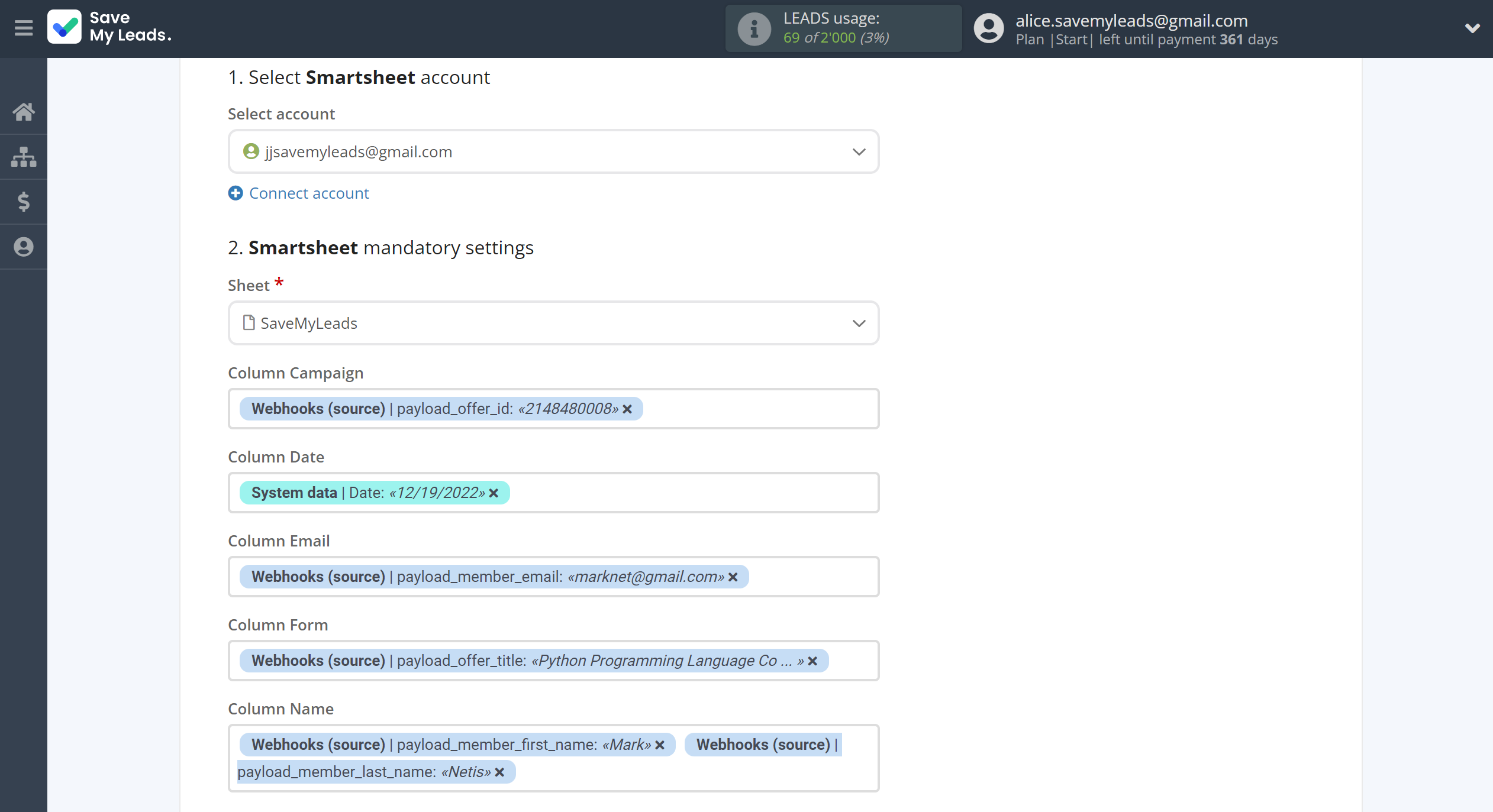Remove System data Date tag from Column Date
1493x812 pixels.
tap(494, 492)
